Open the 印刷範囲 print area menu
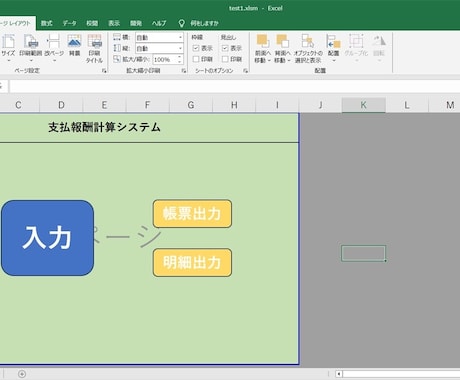The height and width of the screenshot is (380, 460). point(31,49)
